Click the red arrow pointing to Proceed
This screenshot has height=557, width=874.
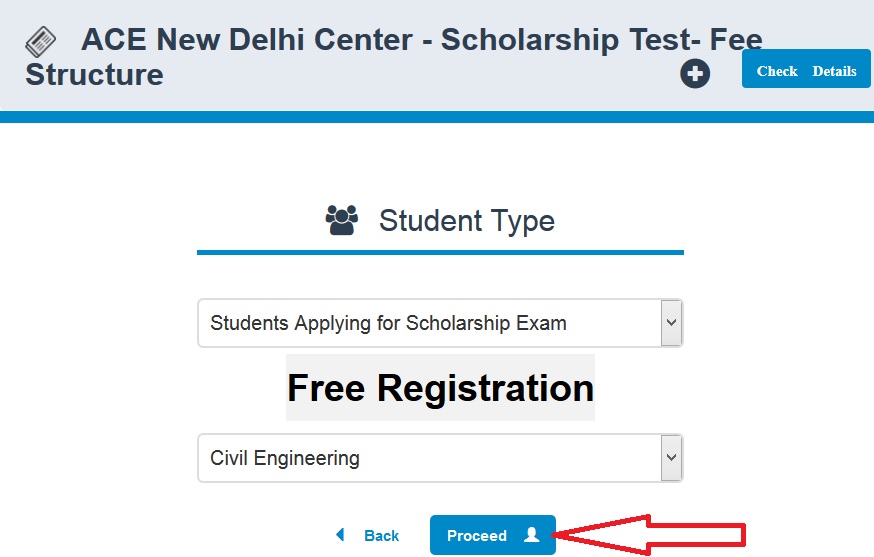click(649, 535)
